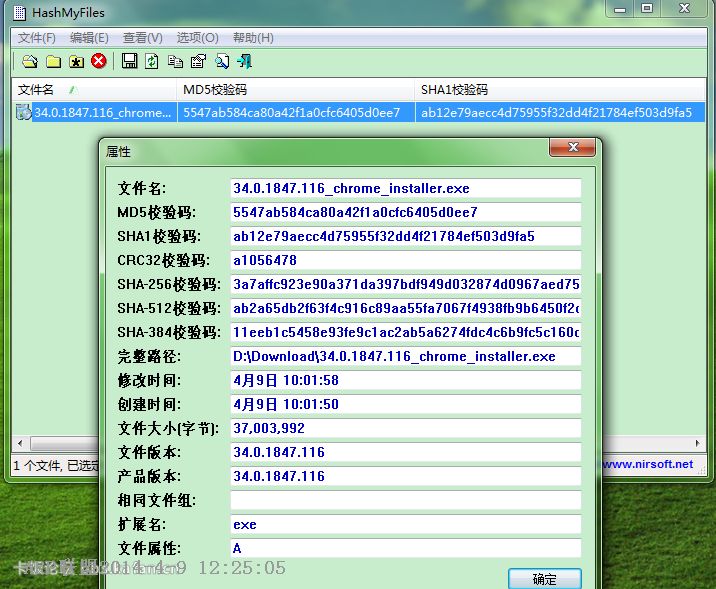Click the starred folder toolbar icon
This screenshot has width=716, height=589.
76,61
